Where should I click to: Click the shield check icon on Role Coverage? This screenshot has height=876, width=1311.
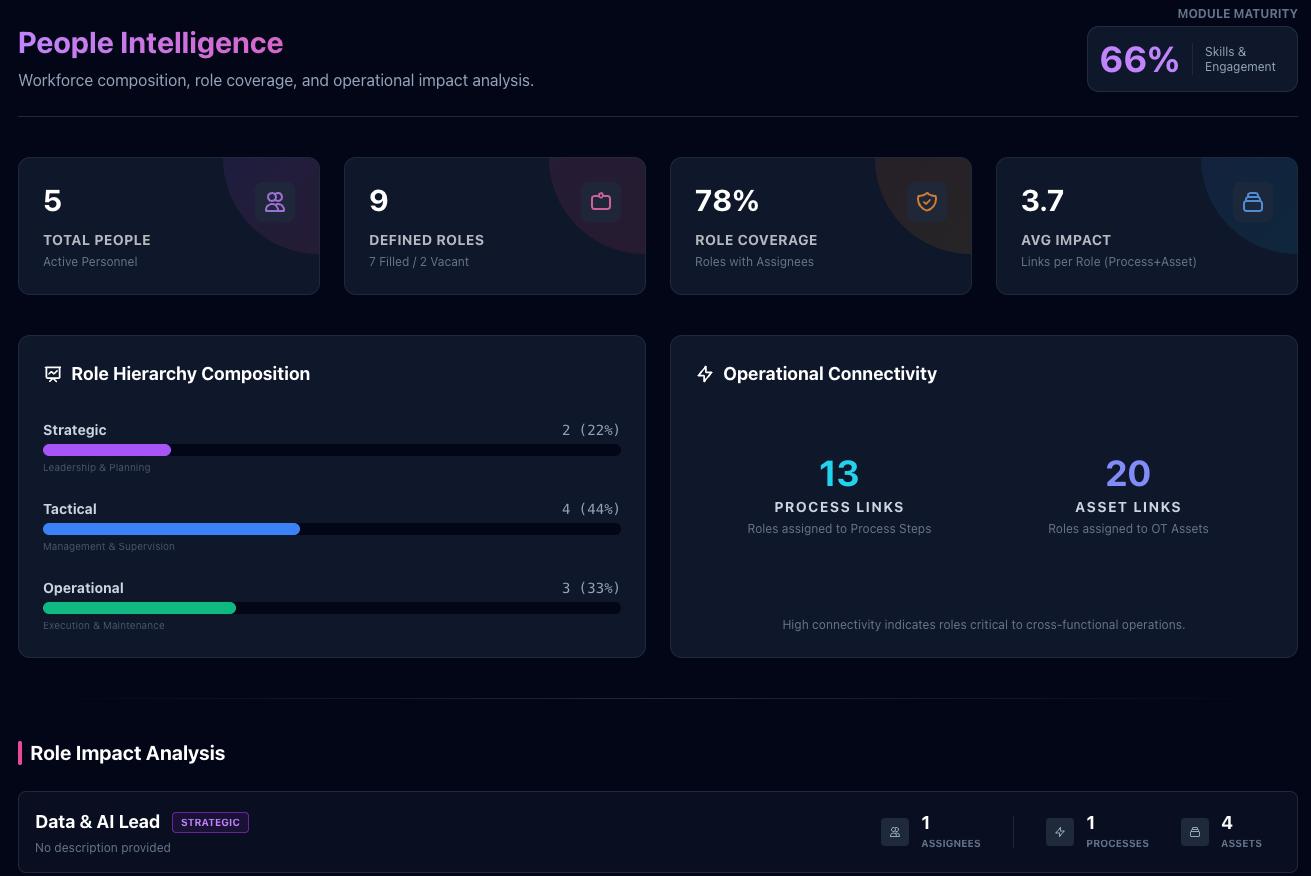927,202
